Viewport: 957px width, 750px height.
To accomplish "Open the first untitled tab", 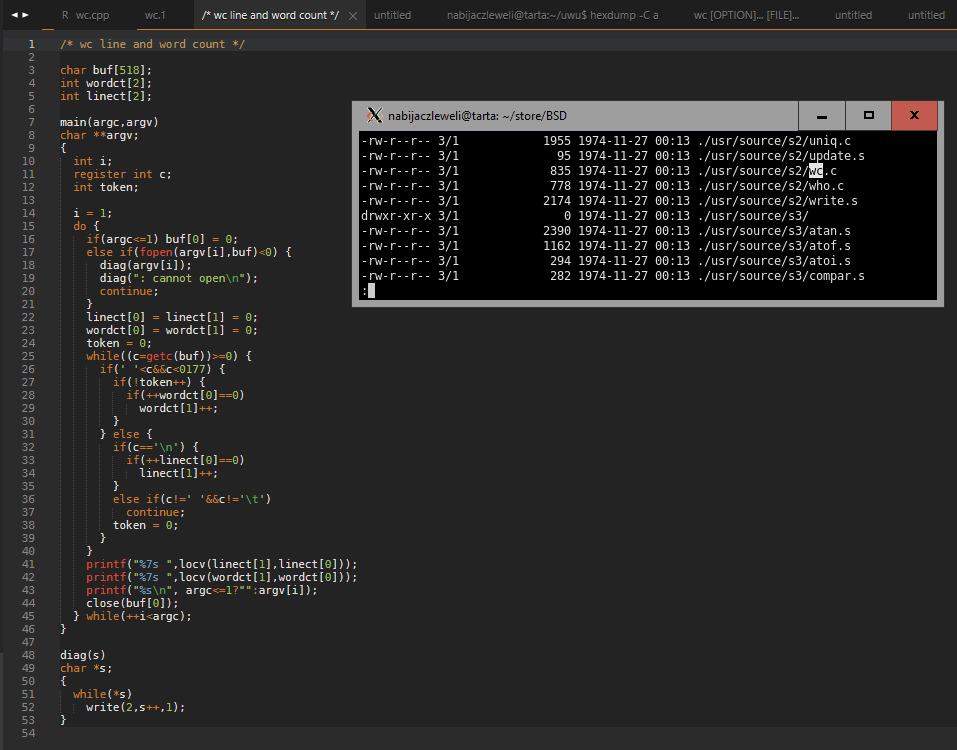I will (392, 15).
